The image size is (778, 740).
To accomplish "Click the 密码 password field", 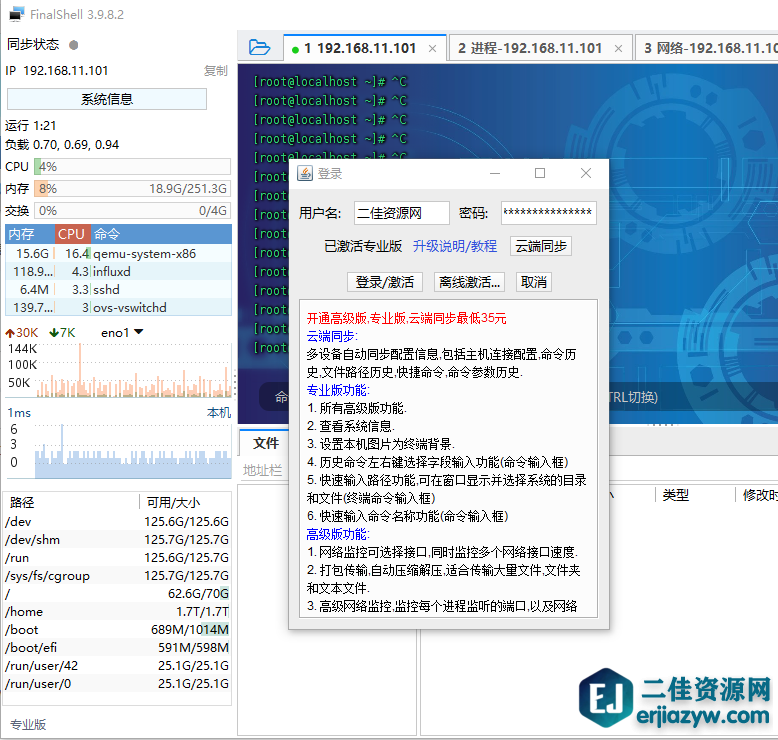I will tap(549, 213).
